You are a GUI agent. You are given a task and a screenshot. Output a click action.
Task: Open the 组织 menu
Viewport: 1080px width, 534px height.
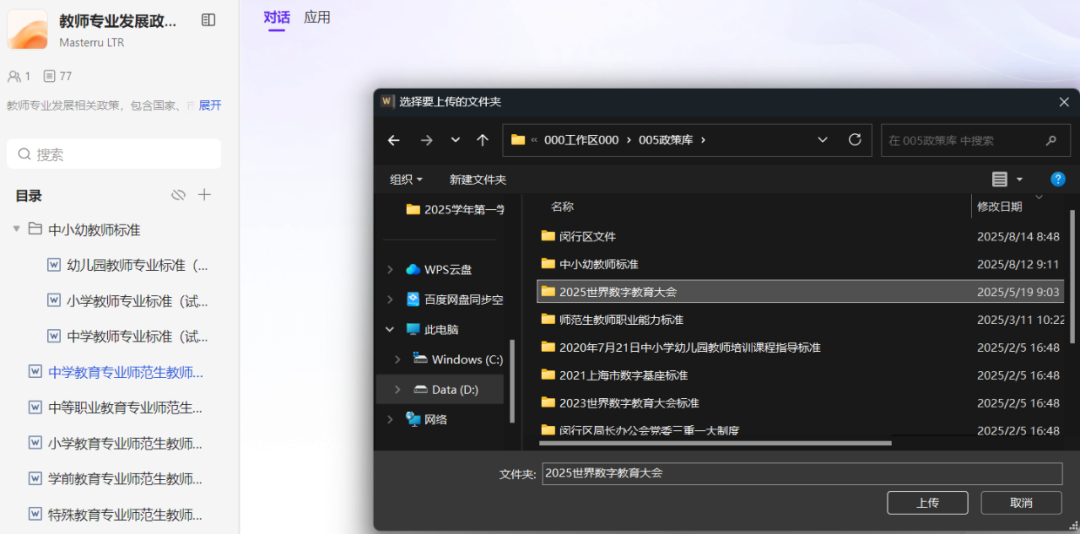[406, 180]
